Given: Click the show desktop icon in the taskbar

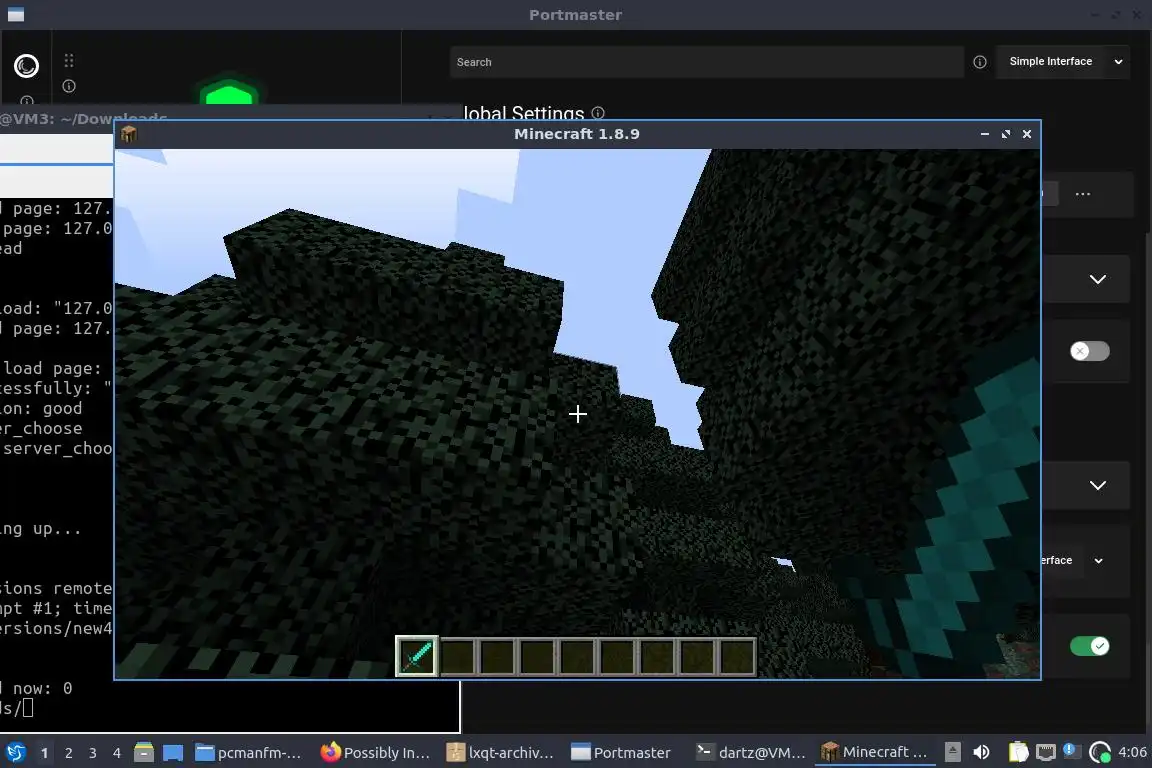Looking at the screenshot, I should point(173,752).
